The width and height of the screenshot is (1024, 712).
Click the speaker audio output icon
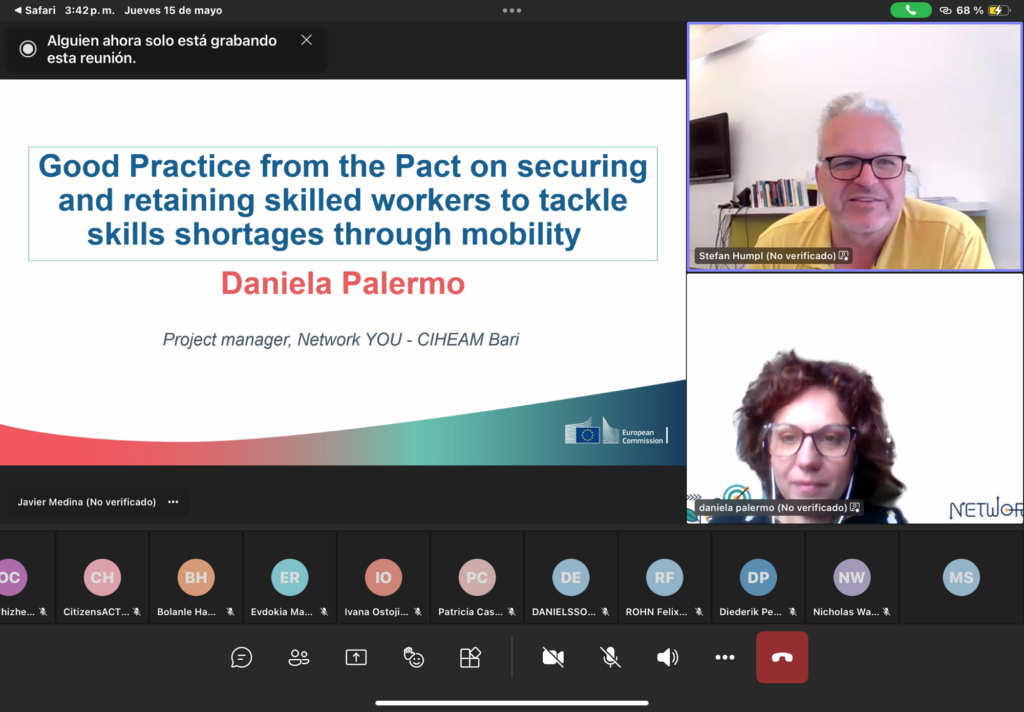[667, 657]
